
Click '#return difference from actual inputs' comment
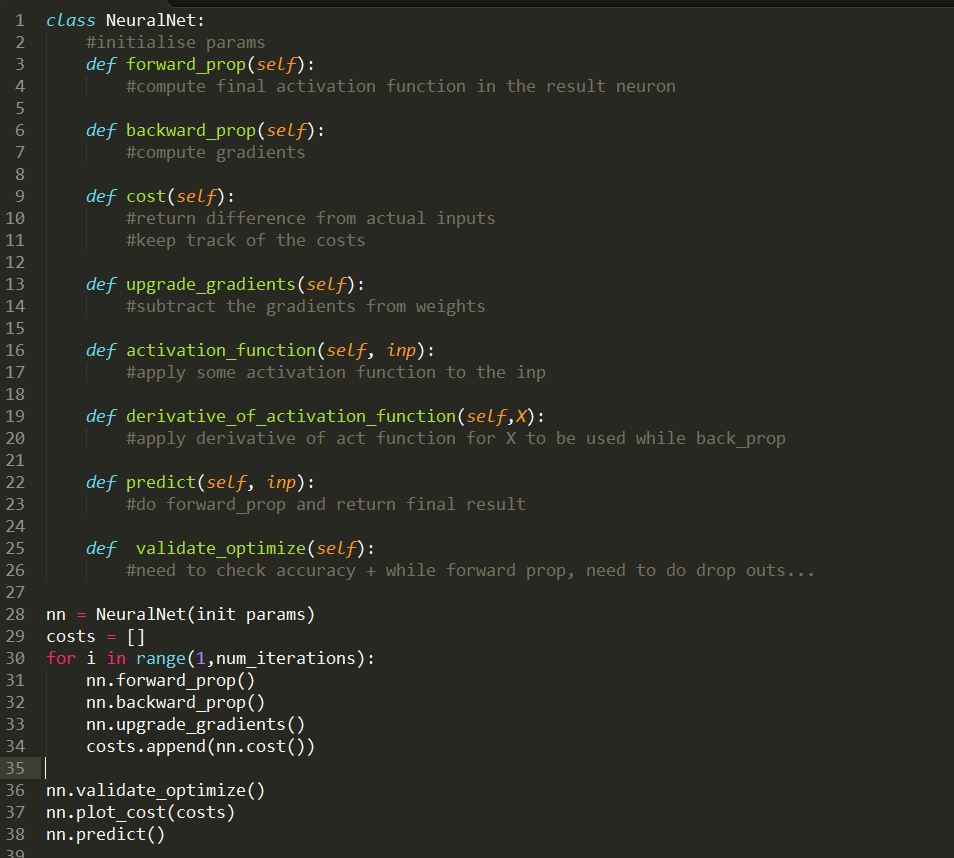coord(310,218)
